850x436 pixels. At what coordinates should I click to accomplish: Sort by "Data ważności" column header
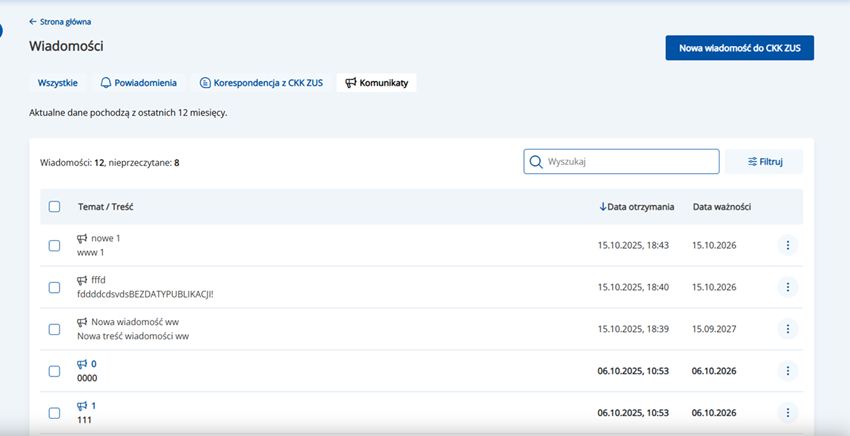pos(721,207)
